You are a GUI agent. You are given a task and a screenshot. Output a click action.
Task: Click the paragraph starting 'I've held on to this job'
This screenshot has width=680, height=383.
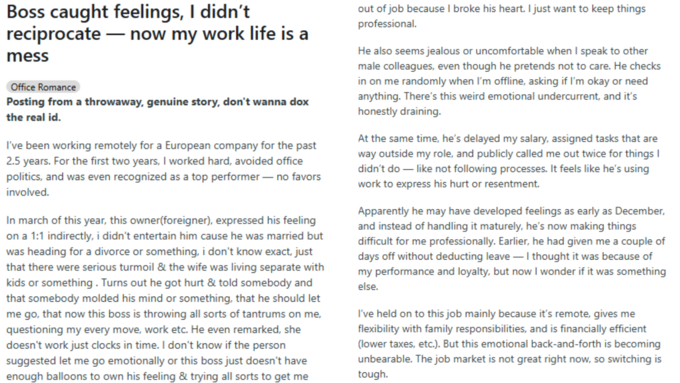point(510,344)
